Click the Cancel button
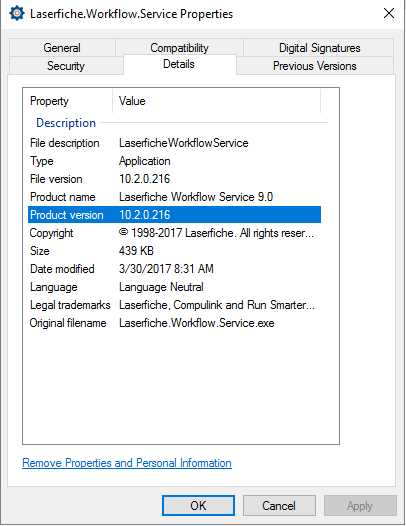The height and width of the screenshot is (526, 406). (x=279, y=506)
